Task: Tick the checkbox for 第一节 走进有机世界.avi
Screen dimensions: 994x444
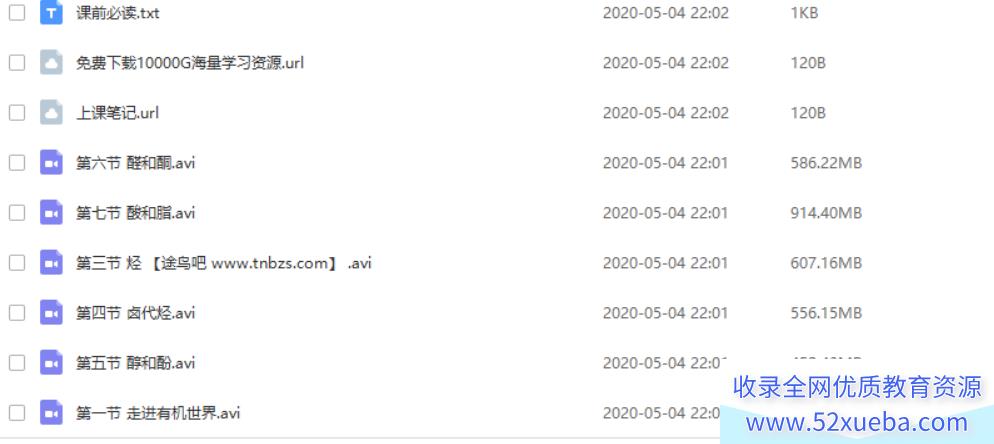Action: pos(16,413)
